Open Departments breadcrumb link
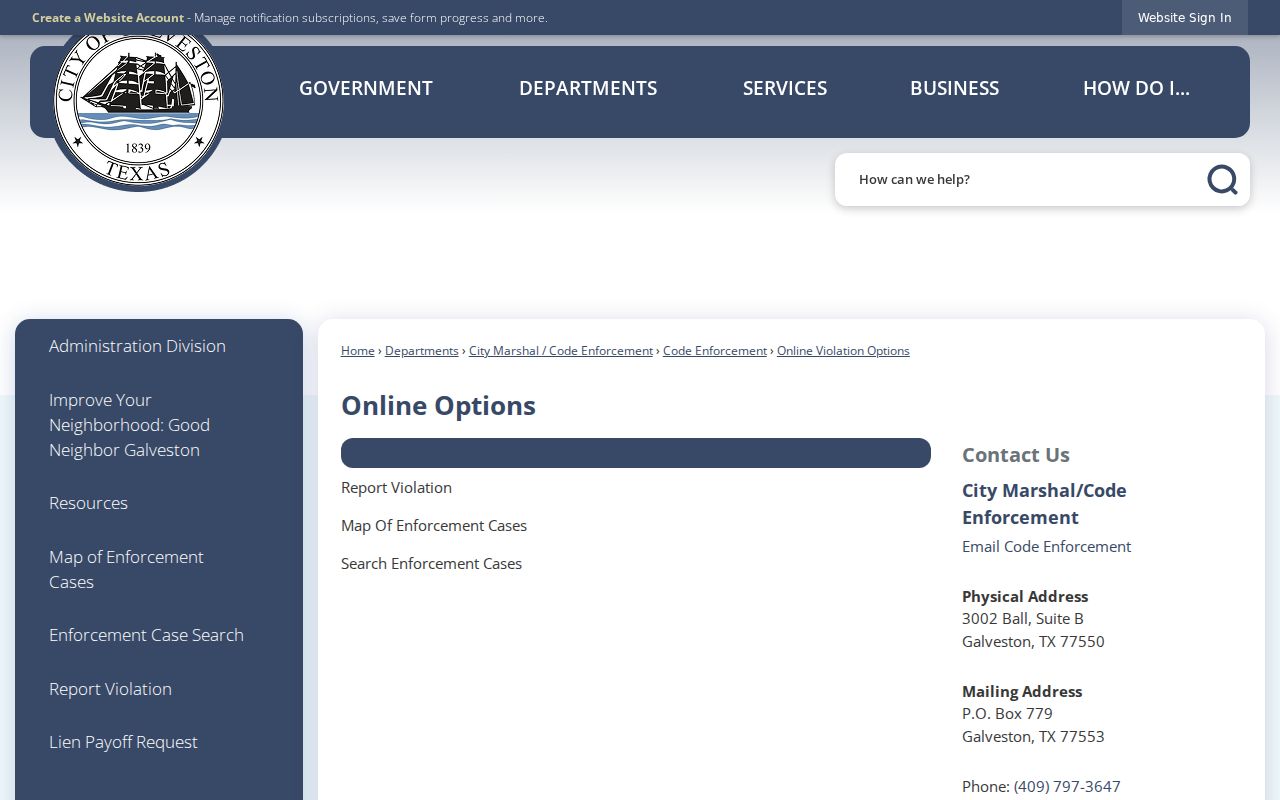 tap(422, 351)
